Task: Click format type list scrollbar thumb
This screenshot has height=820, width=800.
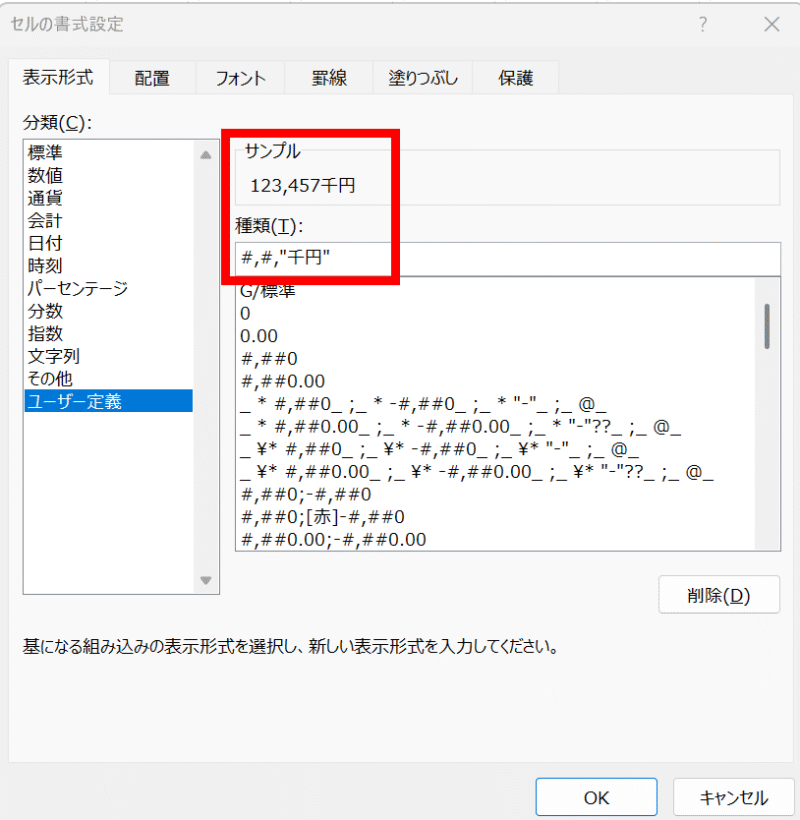Action: click(767, 326)
